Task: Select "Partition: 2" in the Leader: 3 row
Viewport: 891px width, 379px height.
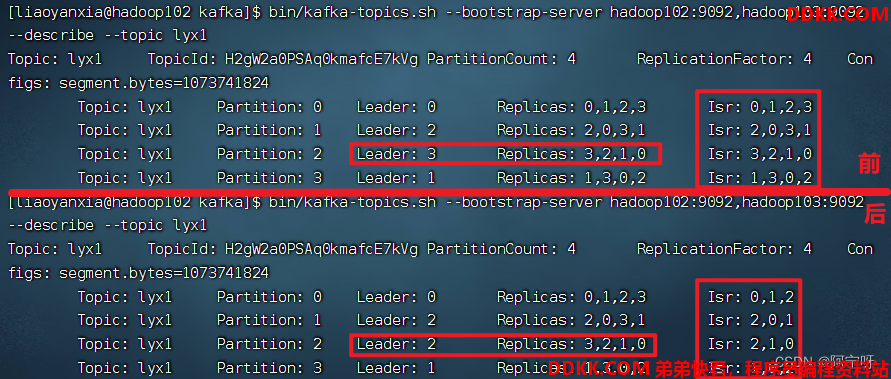Action: click(x=269, y=154)
